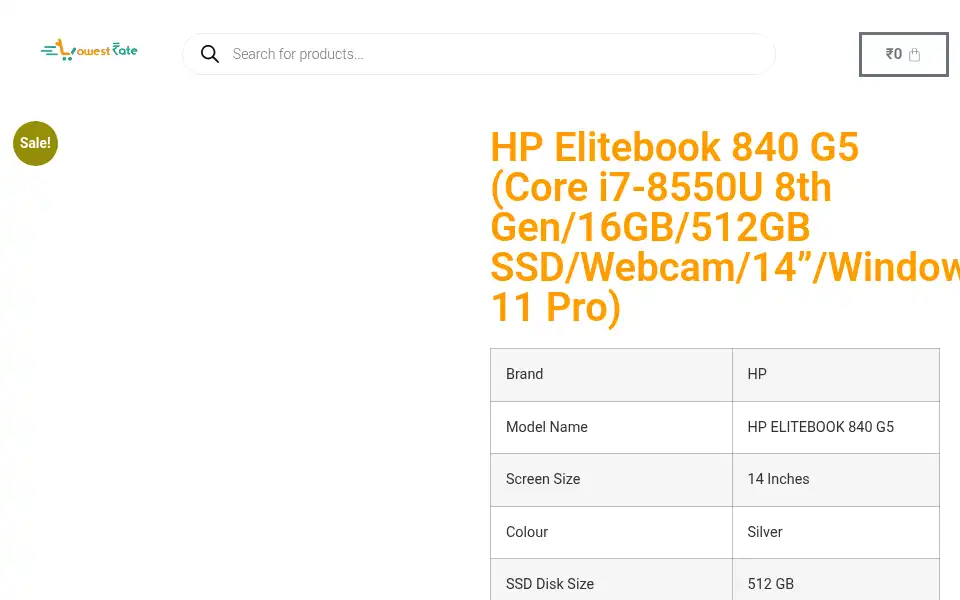Viewport: 960px width, 600px height.
Task: Click the rupee amount in cart button
Action: point(893,54)
